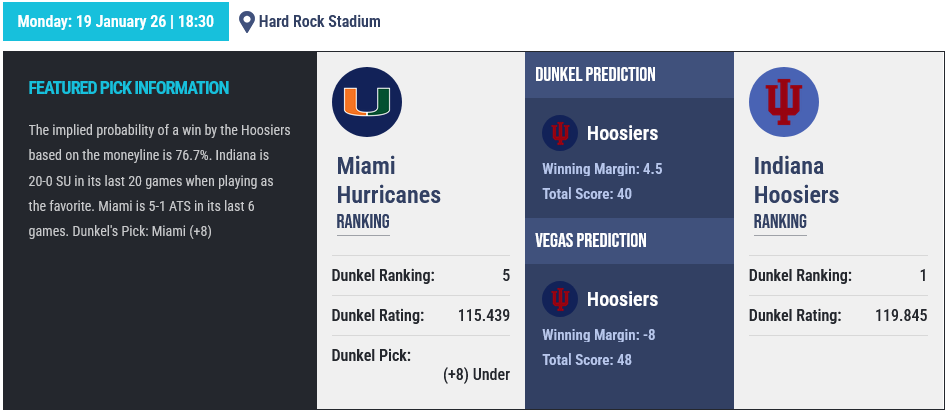Click Ranking label under Indiana Hoosiers

pyautogui.click(x=780, y=222)
